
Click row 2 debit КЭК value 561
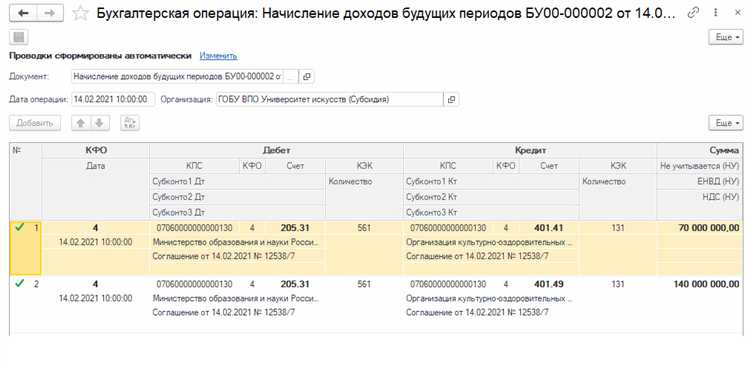coord(364,284)
